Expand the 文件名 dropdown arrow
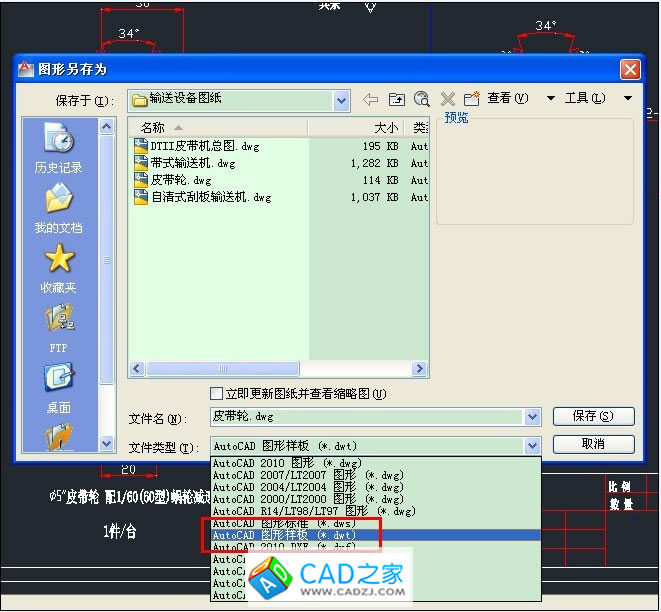The height and width of the screenshot is (612, 661). pos(532,417)
